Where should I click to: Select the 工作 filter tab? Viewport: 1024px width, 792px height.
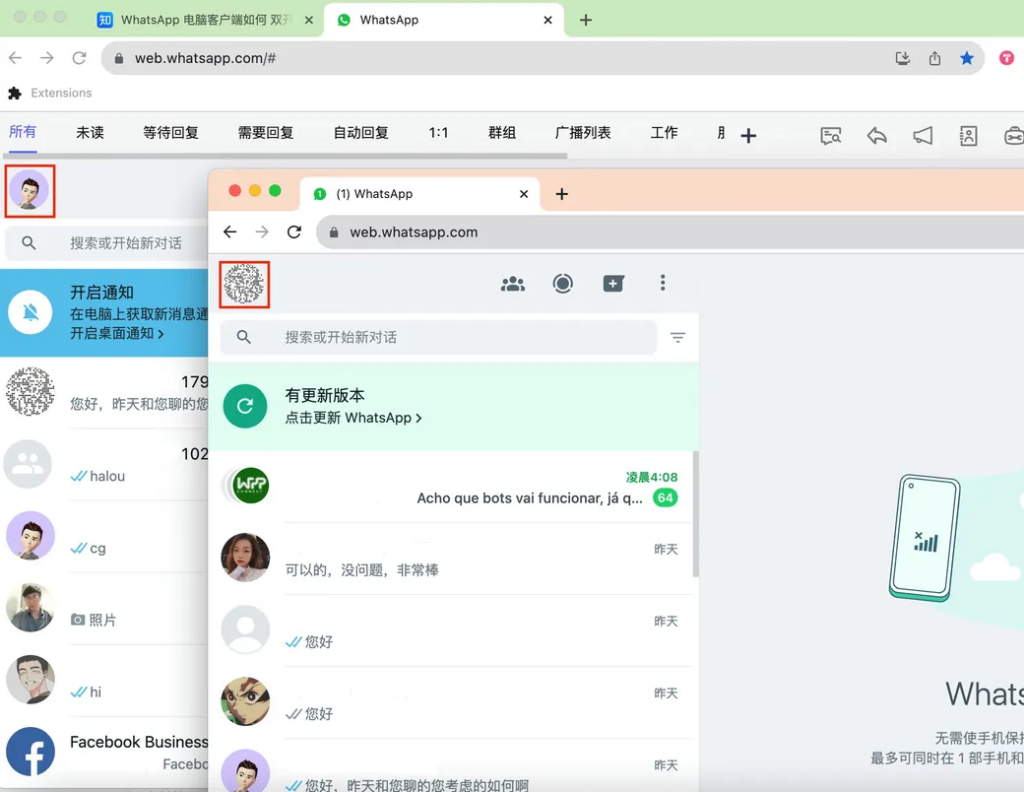point(664,133)
